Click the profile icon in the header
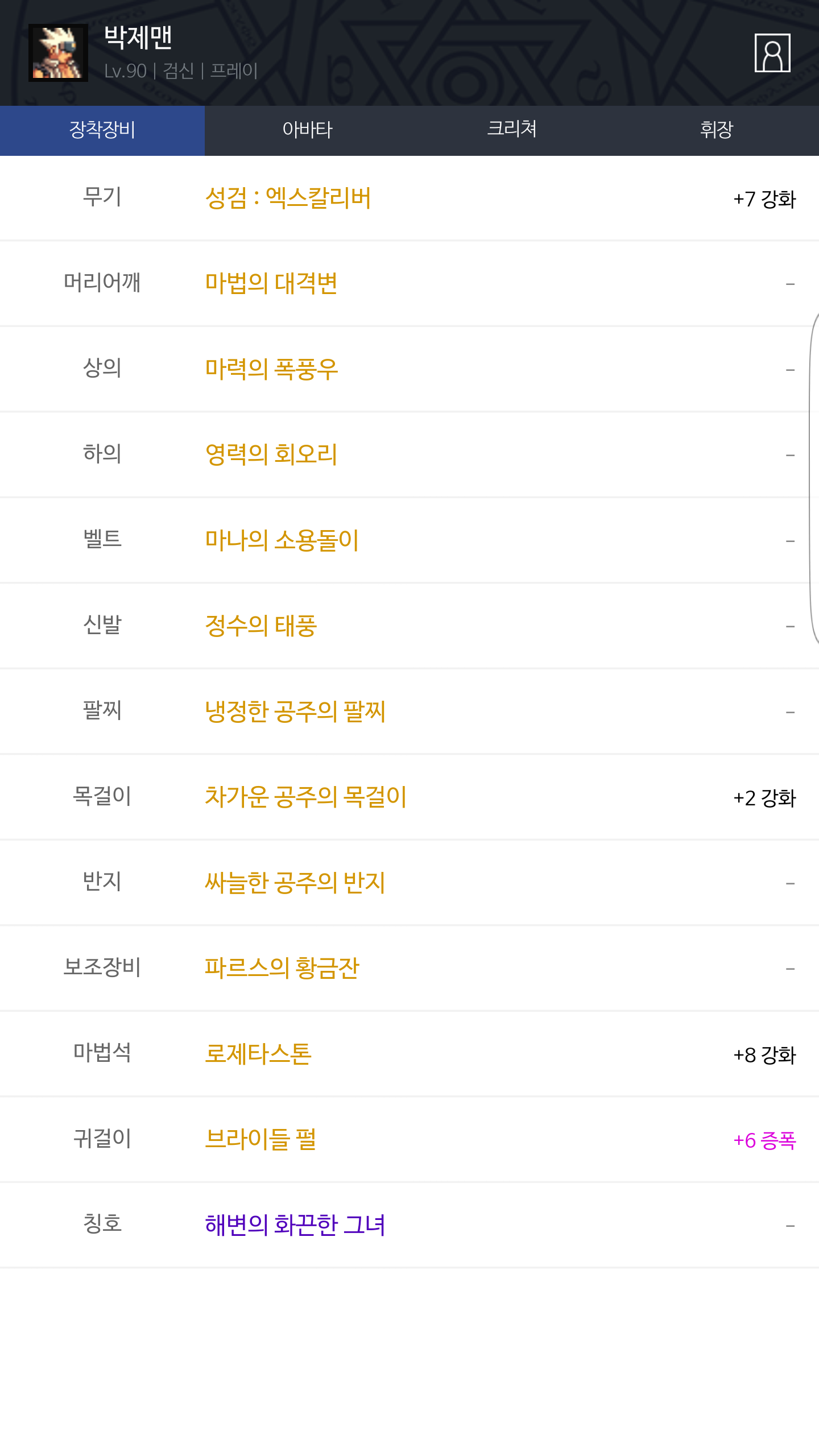 772,53
